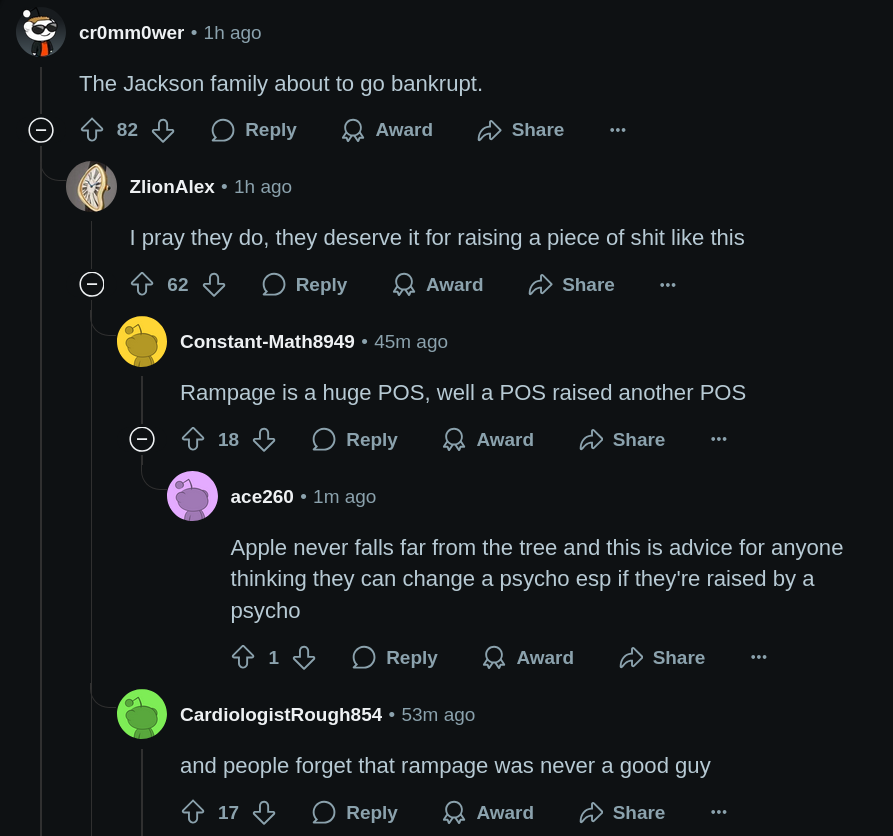Give Award to Constant-Math8949's comment
Viewport: 893px width, 836px height.
pyautogui.click(x=489, y=439)
